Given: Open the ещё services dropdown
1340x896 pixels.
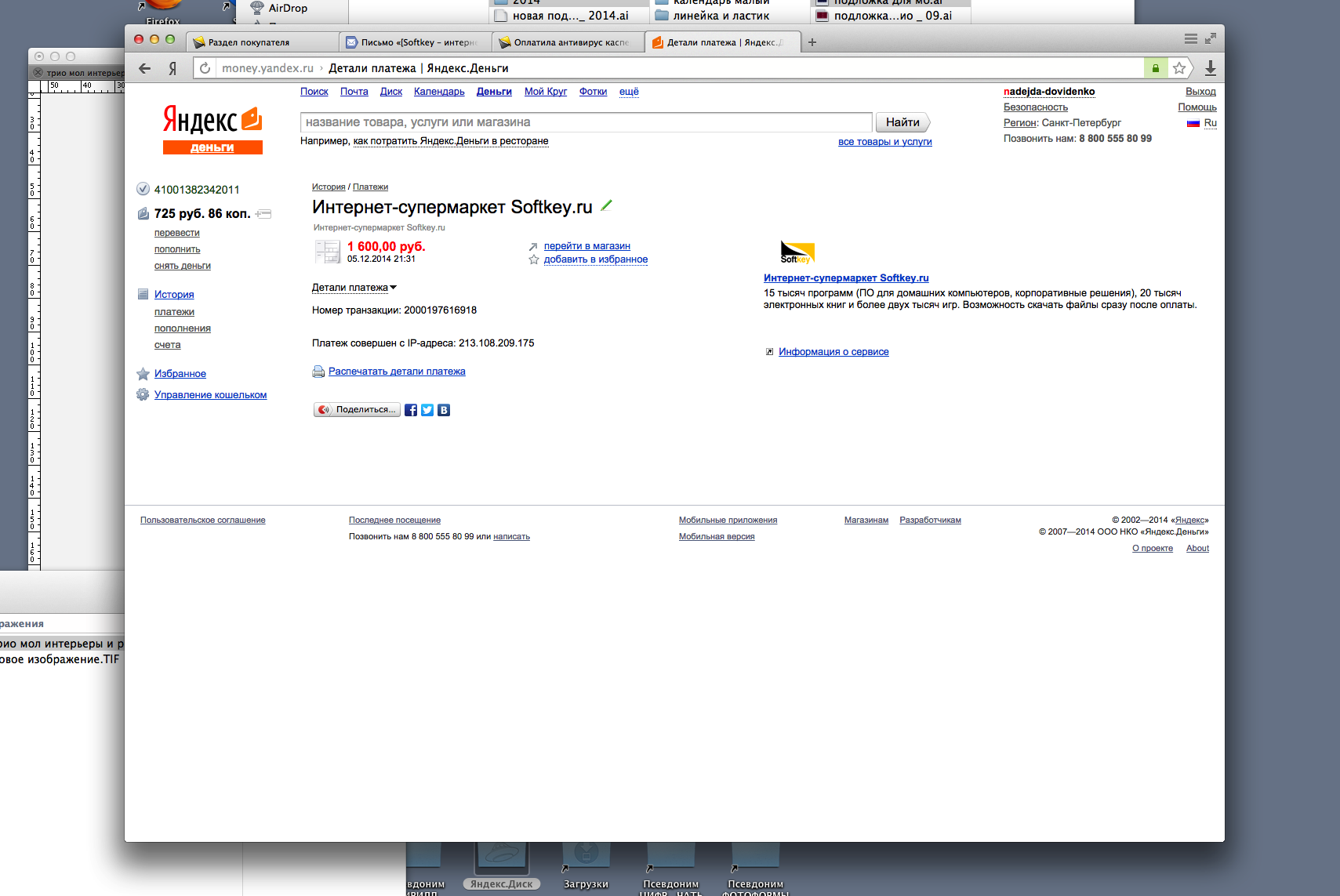Looking at the screenshot, I should [629, 92].
